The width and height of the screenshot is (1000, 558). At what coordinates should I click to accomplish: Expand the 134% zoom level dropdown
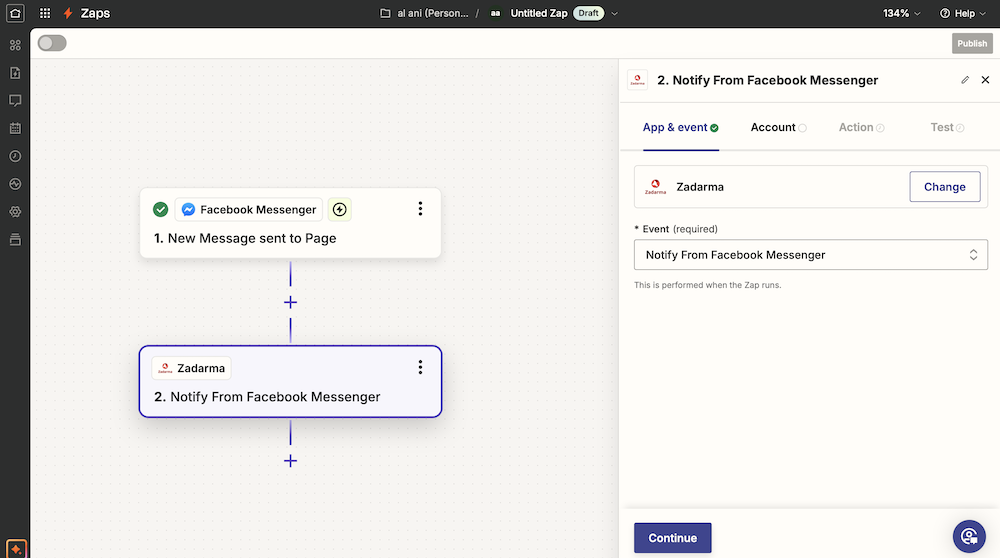(x=902, y=14)
